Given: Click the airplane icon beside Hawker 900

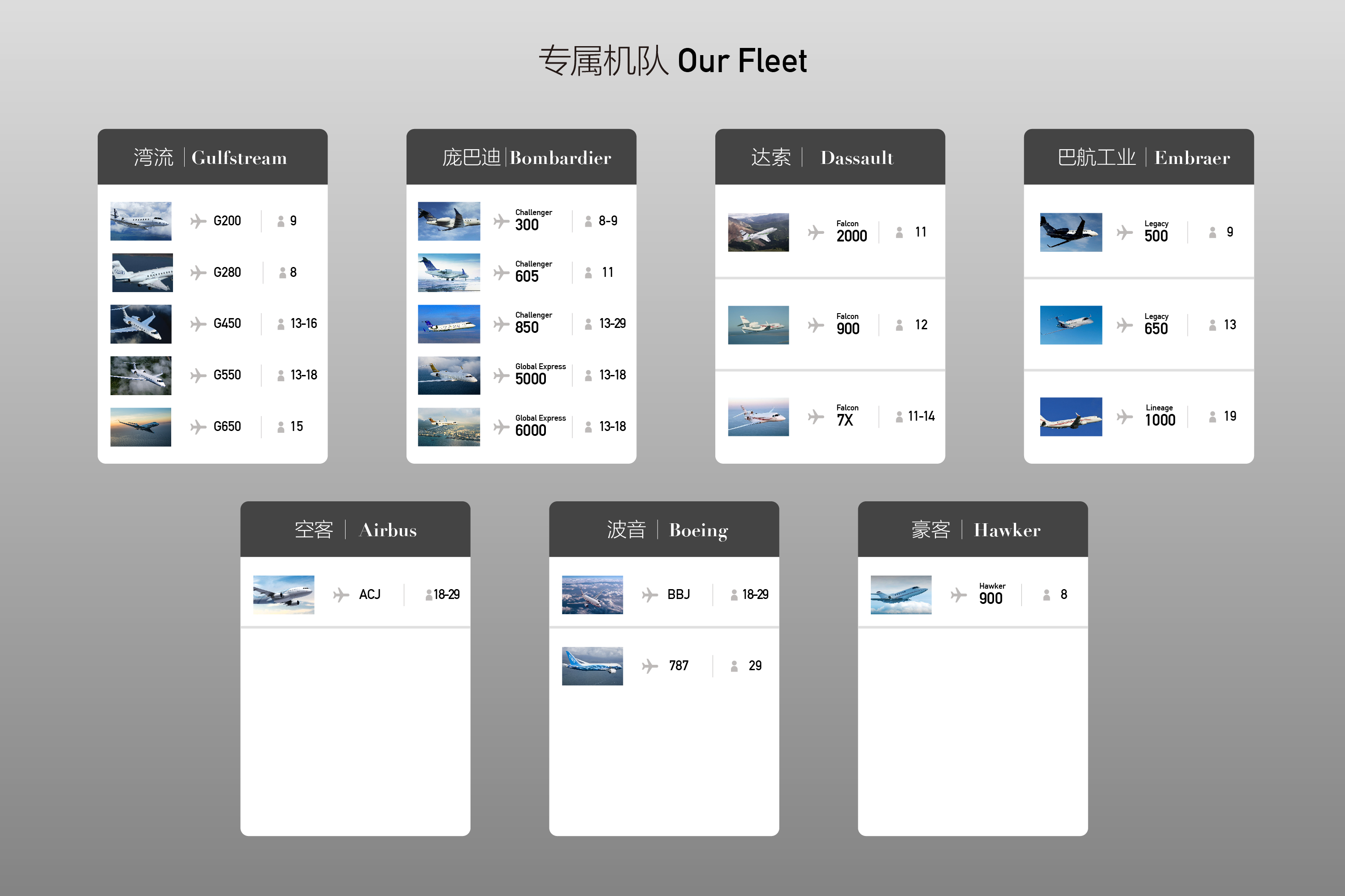Looking at the screenshot, I should [959, 595].
